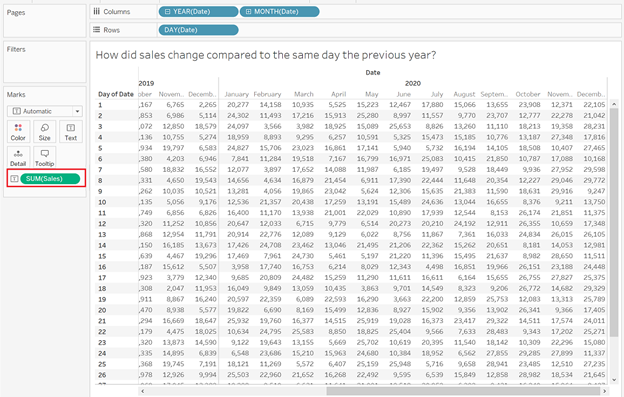Click the cell with value 29,772
Screen dimensions: 624x397
coord(594,180)
